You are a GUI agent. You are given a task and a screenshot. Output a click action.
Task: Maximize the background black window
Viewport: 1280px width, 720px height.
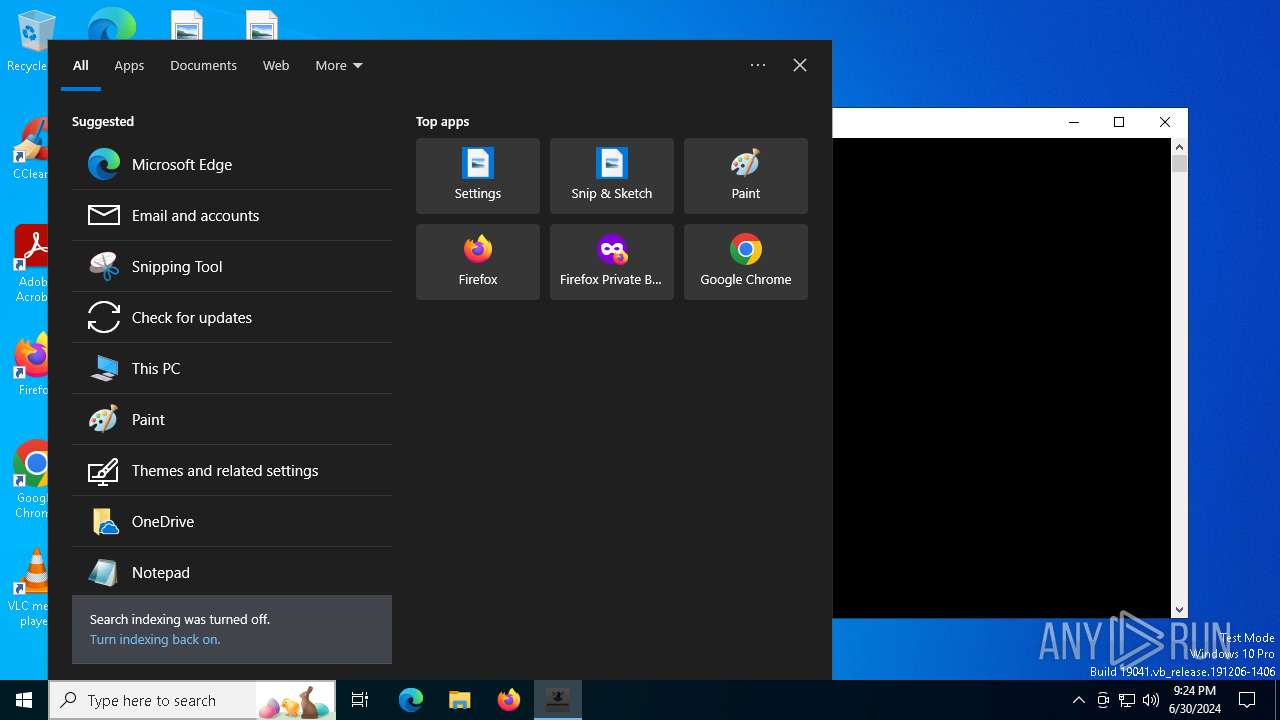click(1119, 122)
